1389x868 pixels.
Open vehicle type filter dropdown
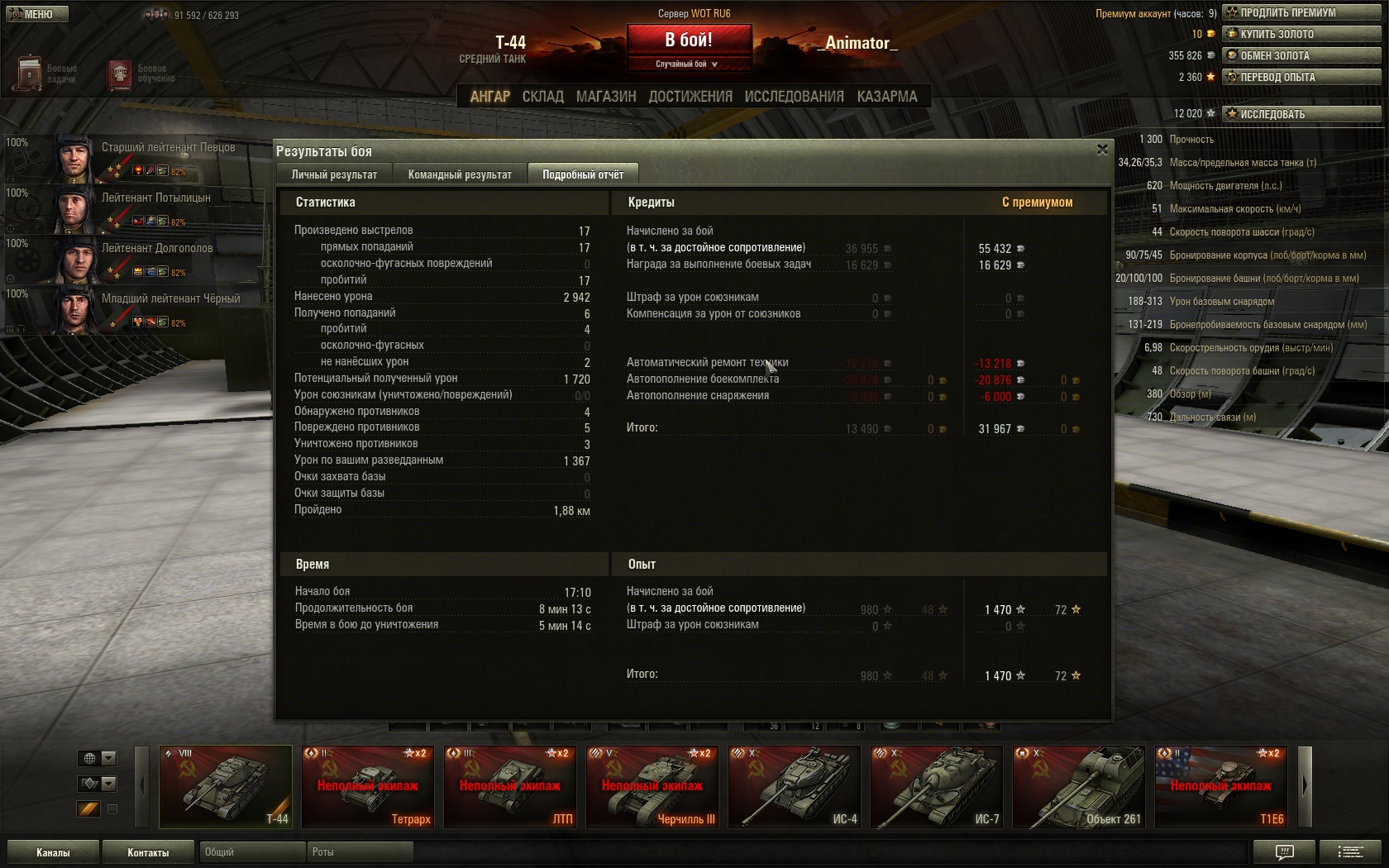click(x=98, y=784)
